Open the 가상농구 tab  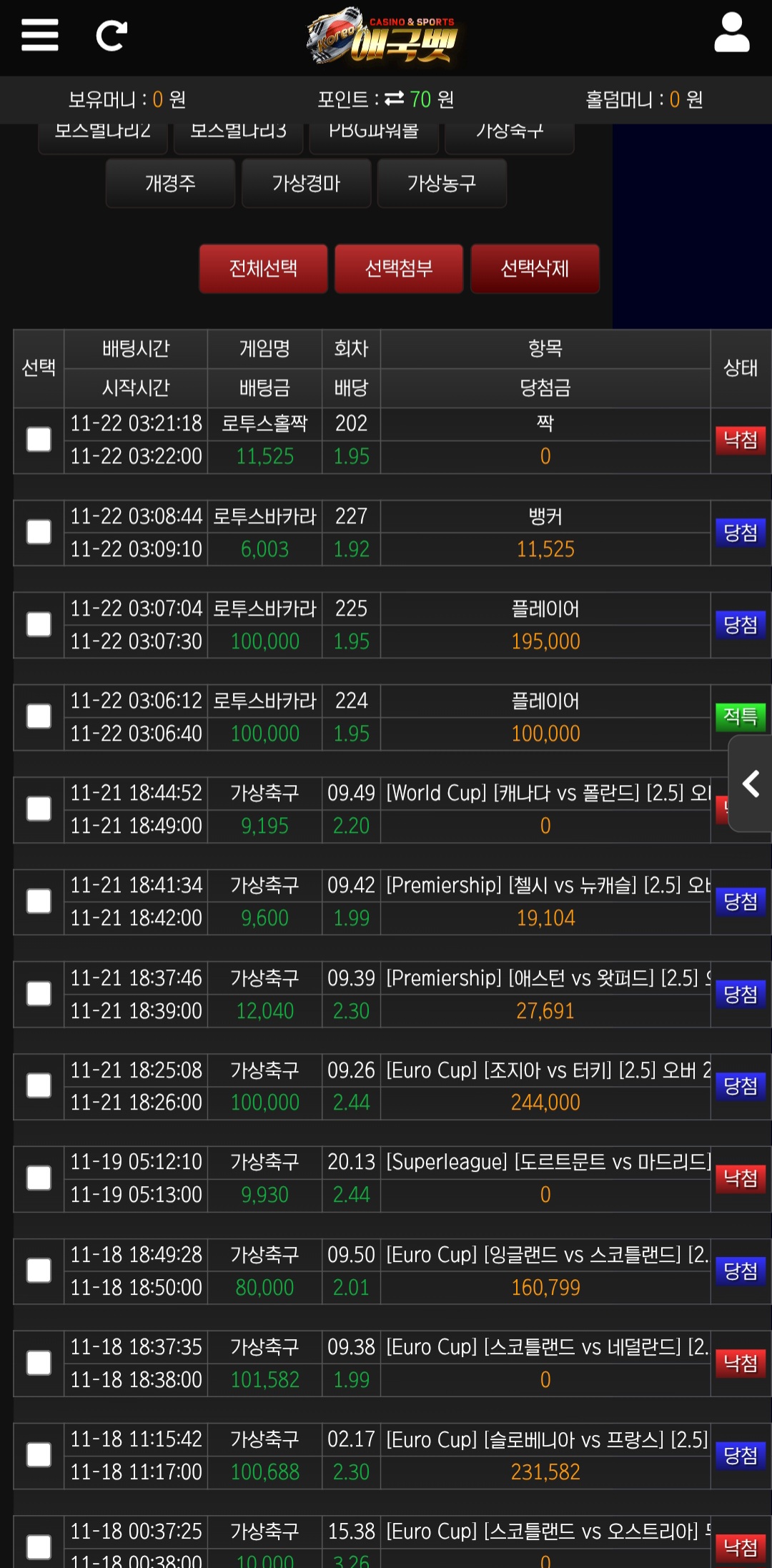pos(442,184)
